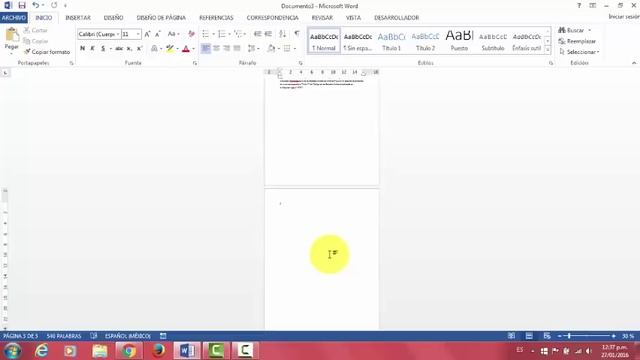Apply the Puesto style

[x=459, y=41]
